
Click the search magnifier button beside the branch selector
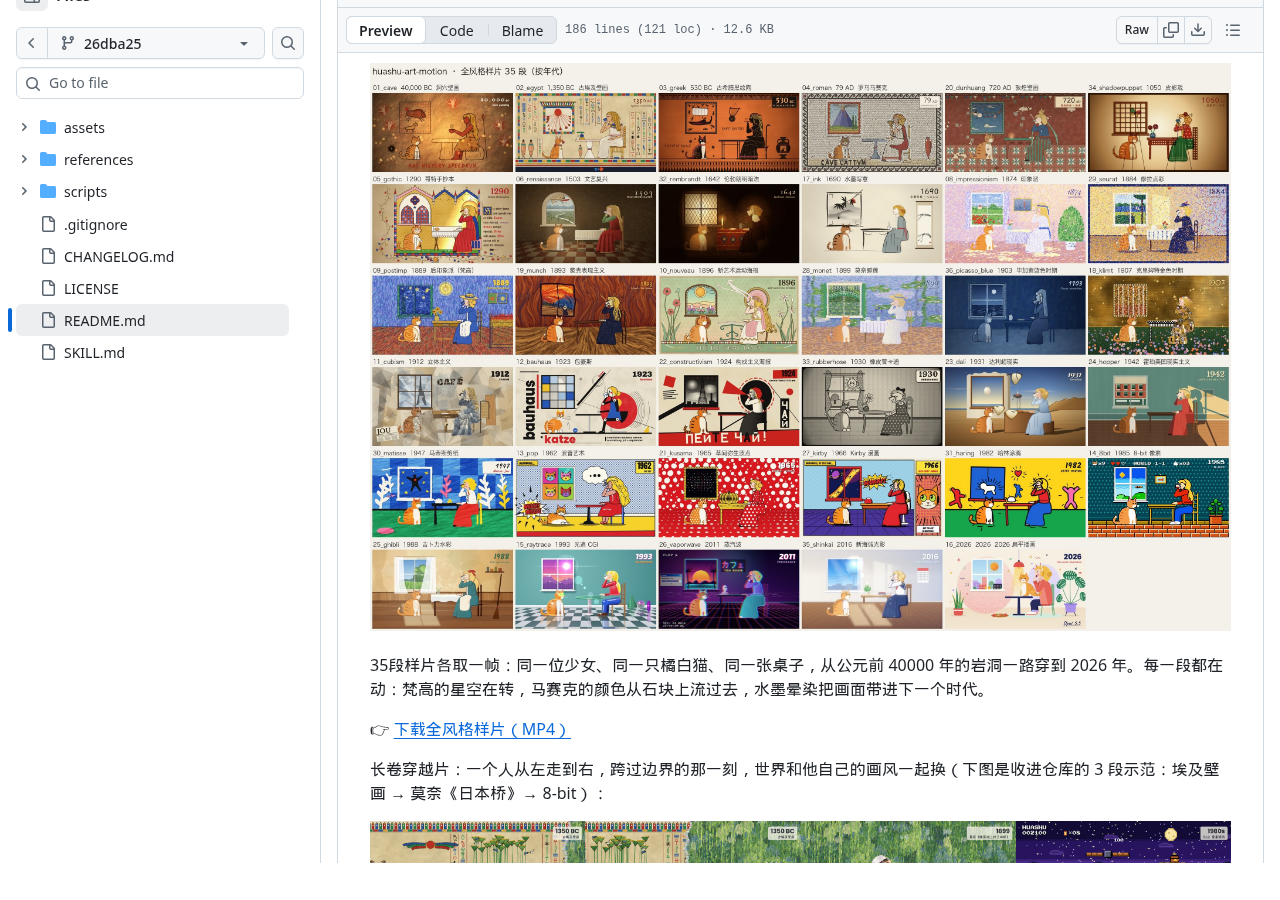tap(288, 43)
